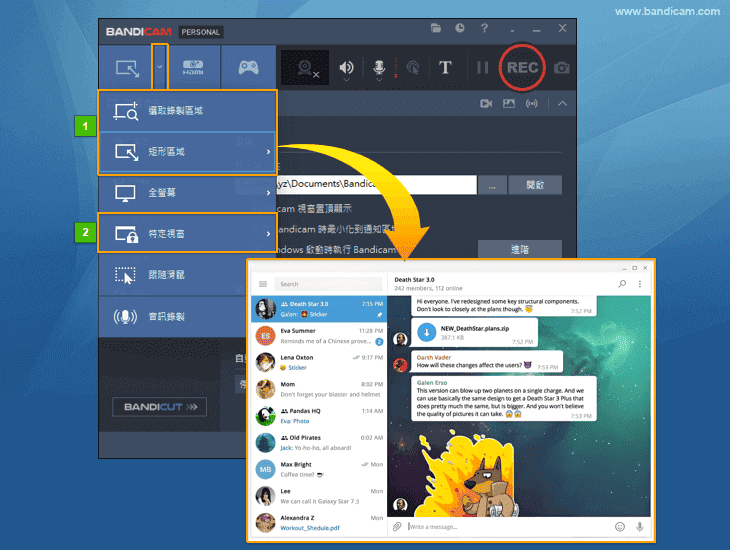Open Mom chat
Screen dimensions: 730x550
319,389
